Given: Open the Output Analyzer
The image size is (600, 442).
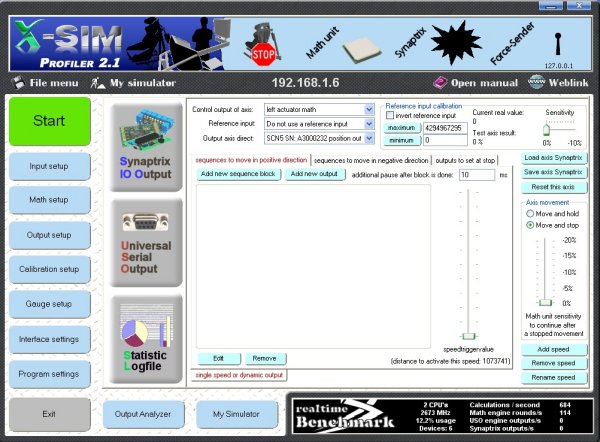Looking at the screenshot, I should [x=143, y=414].
